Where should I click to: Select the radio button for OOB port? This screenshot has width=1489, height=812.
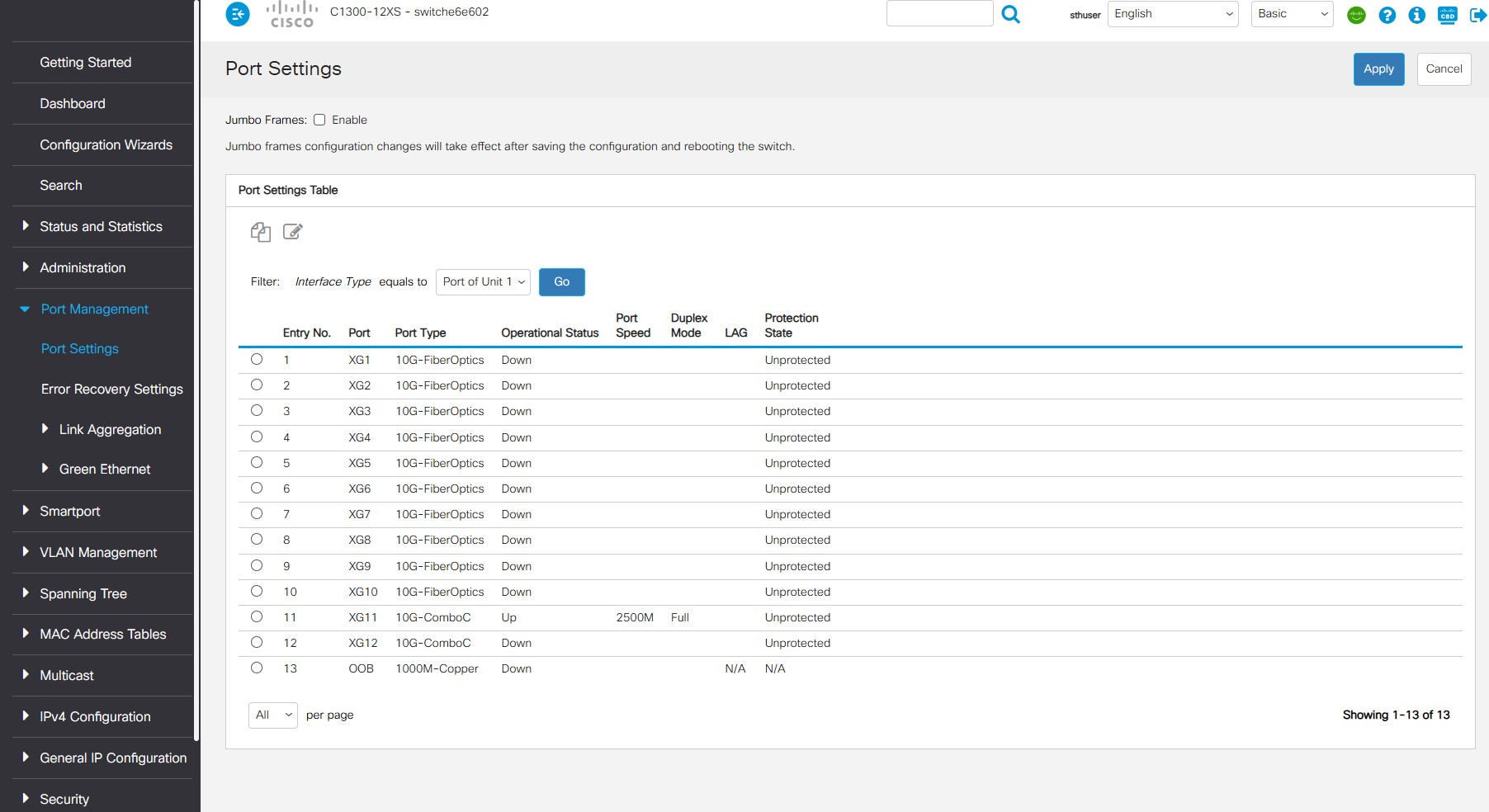tap(257, 668)
